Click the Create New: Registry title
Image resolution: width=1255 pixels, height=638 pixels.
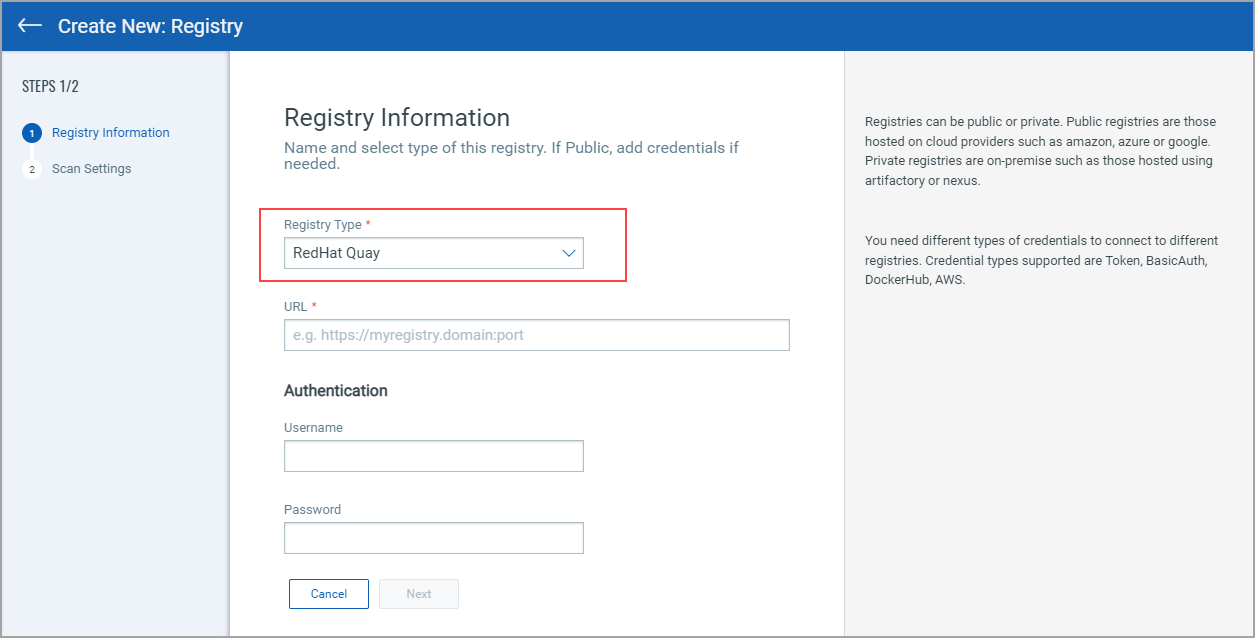click(x=150, y=26)
